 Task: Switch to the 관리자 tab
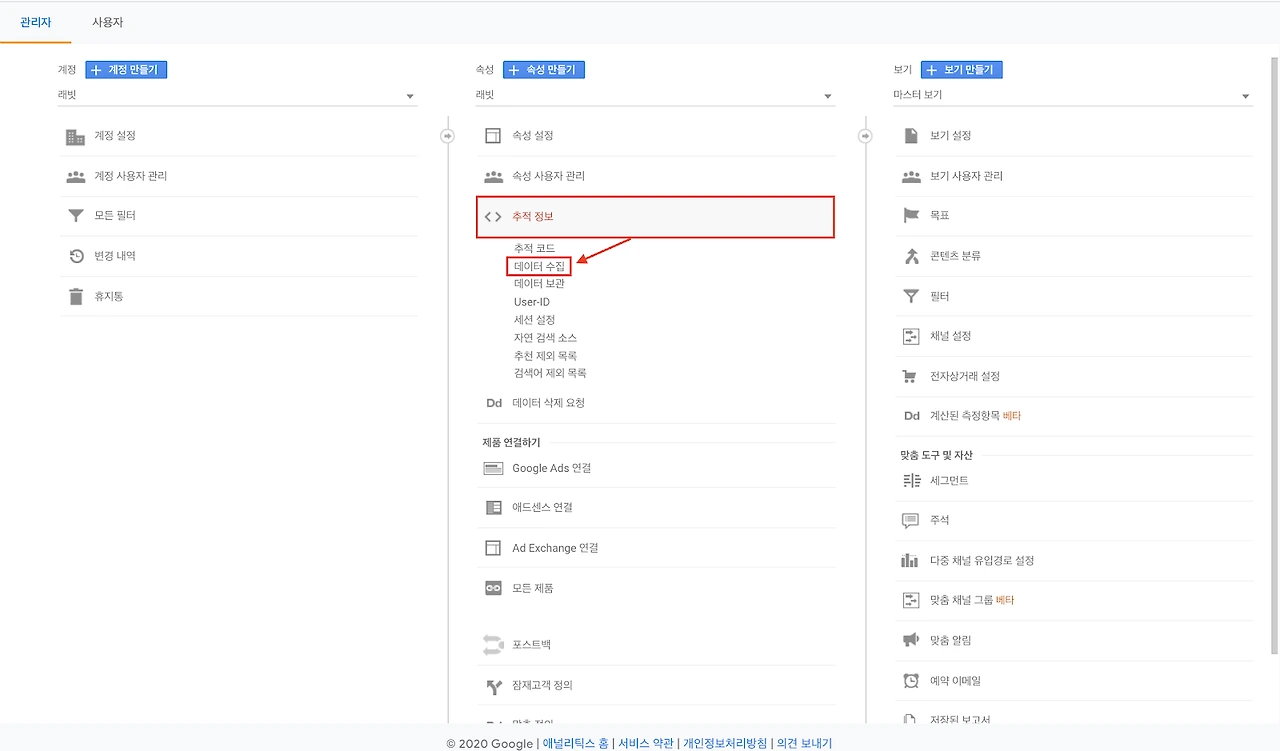(36, 22)
